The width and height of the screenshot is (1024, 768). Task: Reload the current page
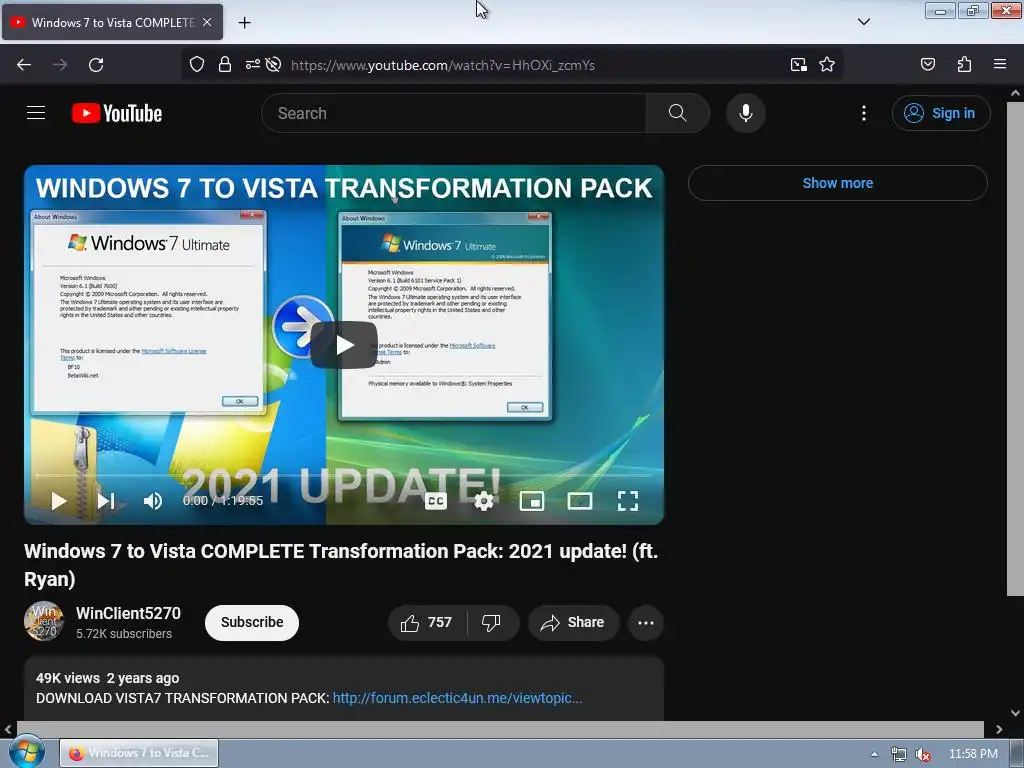pyautogui.click(x=96, y=65)
